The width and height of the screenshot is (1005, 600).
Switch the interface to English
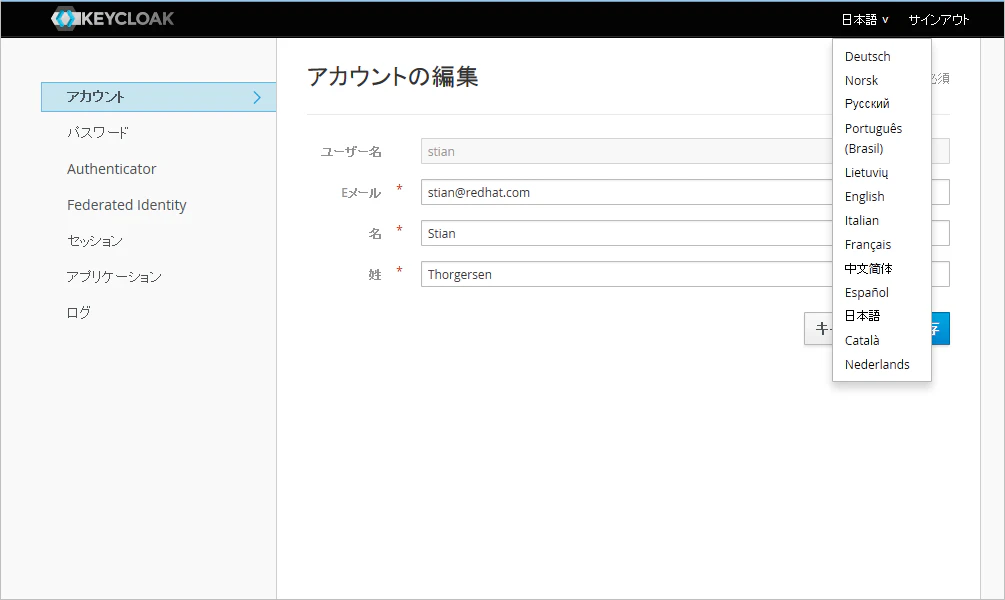pyautogui.click(x=864, y=196)
